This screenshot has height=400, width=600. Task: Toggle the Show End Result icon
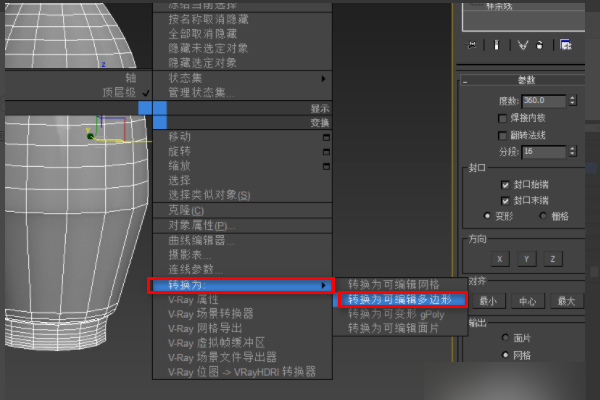[497, 45]
